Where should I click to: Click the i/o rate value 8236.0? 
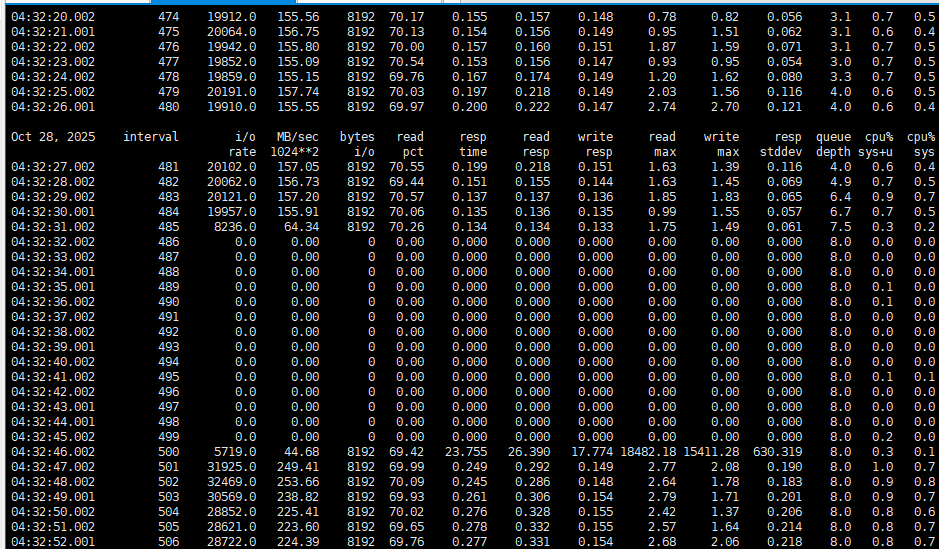coord(235,227)
